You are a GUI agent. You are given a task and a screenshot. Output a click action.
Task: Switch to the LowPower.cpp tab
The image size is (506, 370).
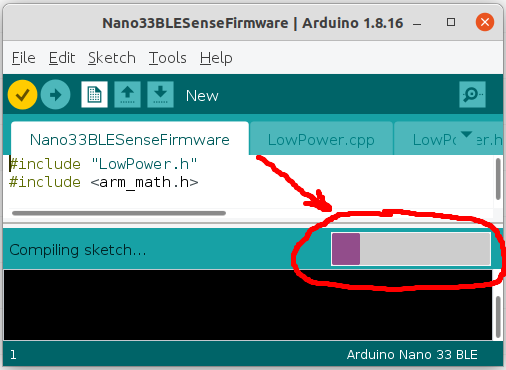[321, 139]
